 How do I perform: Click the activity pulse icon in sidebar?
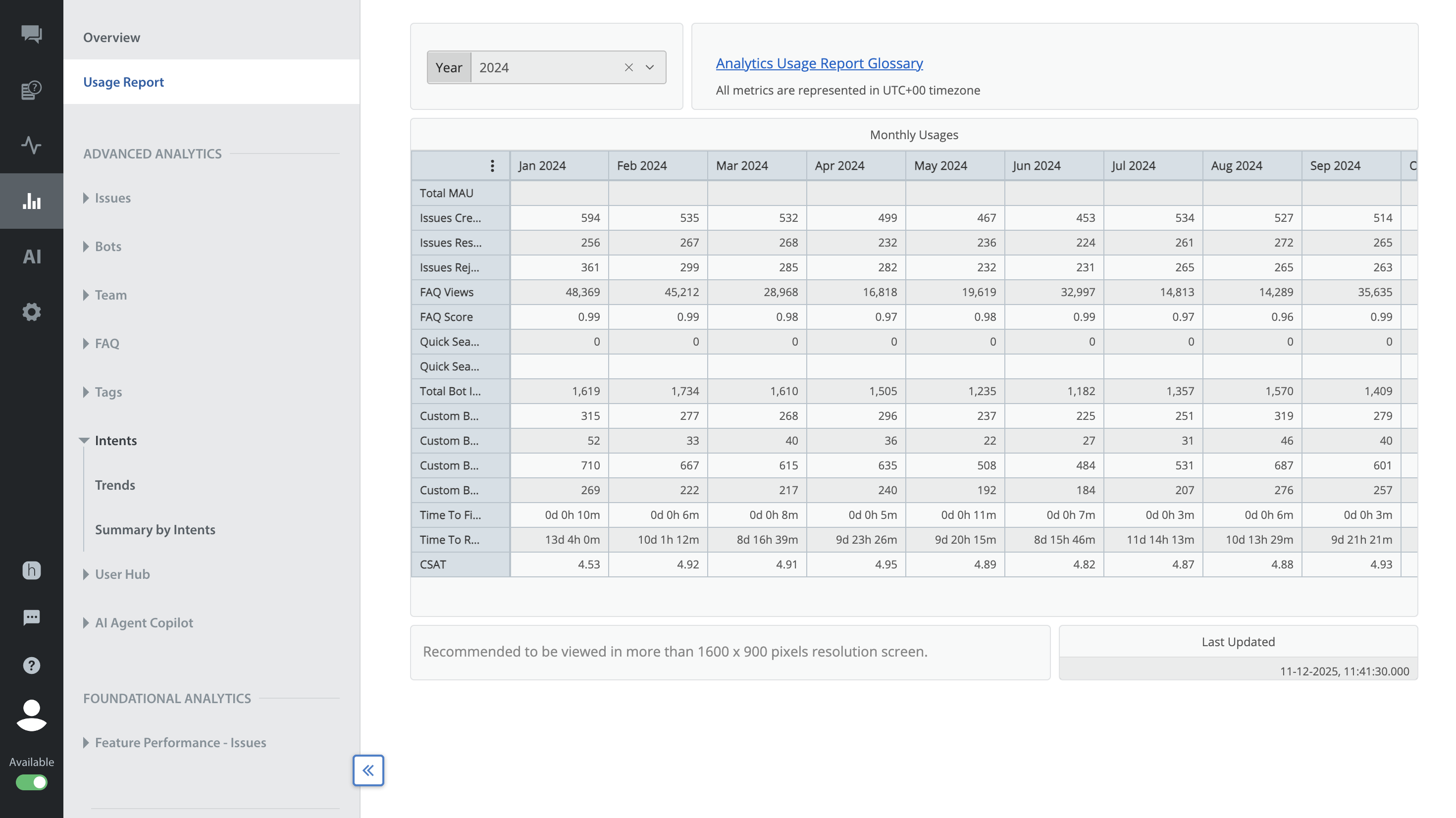31,145
